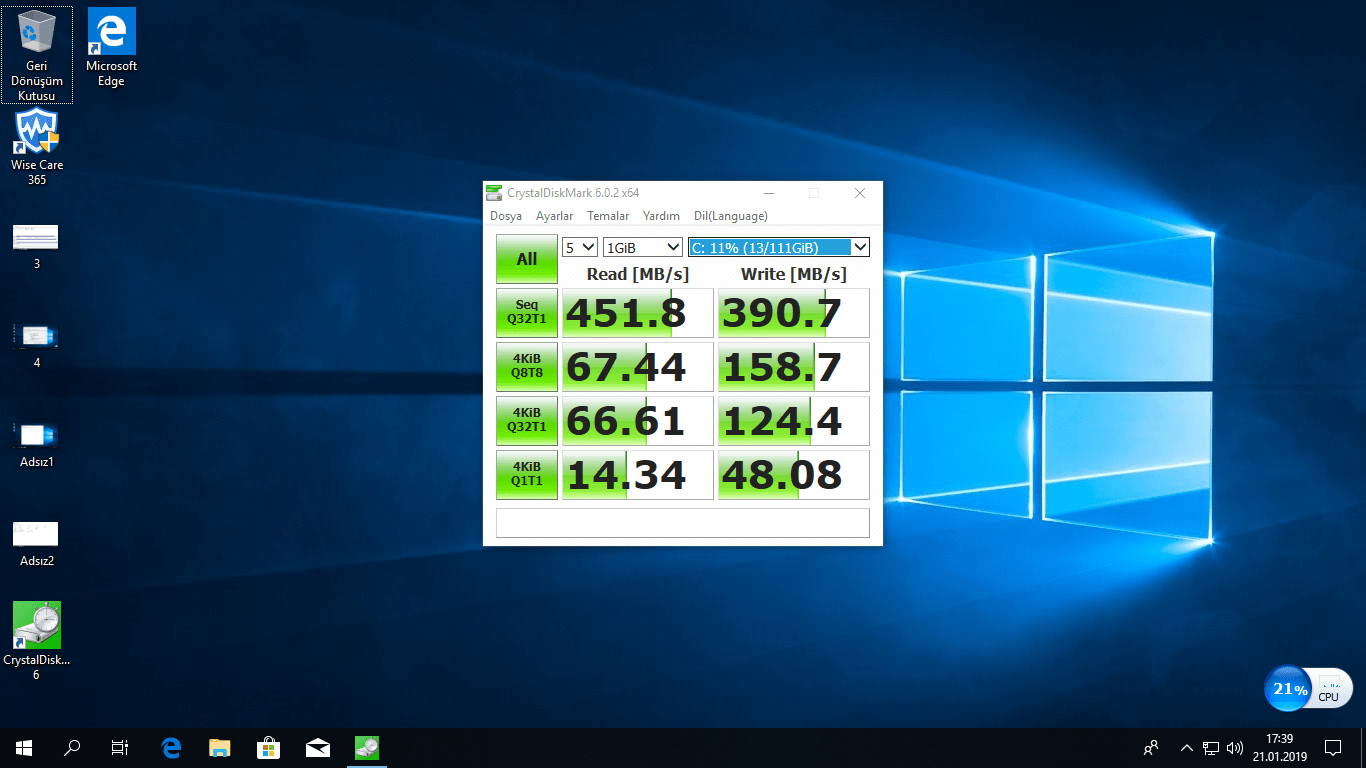Run all benchmarks with the All button
The image size is (1366, 768).
tap(527, 259)
